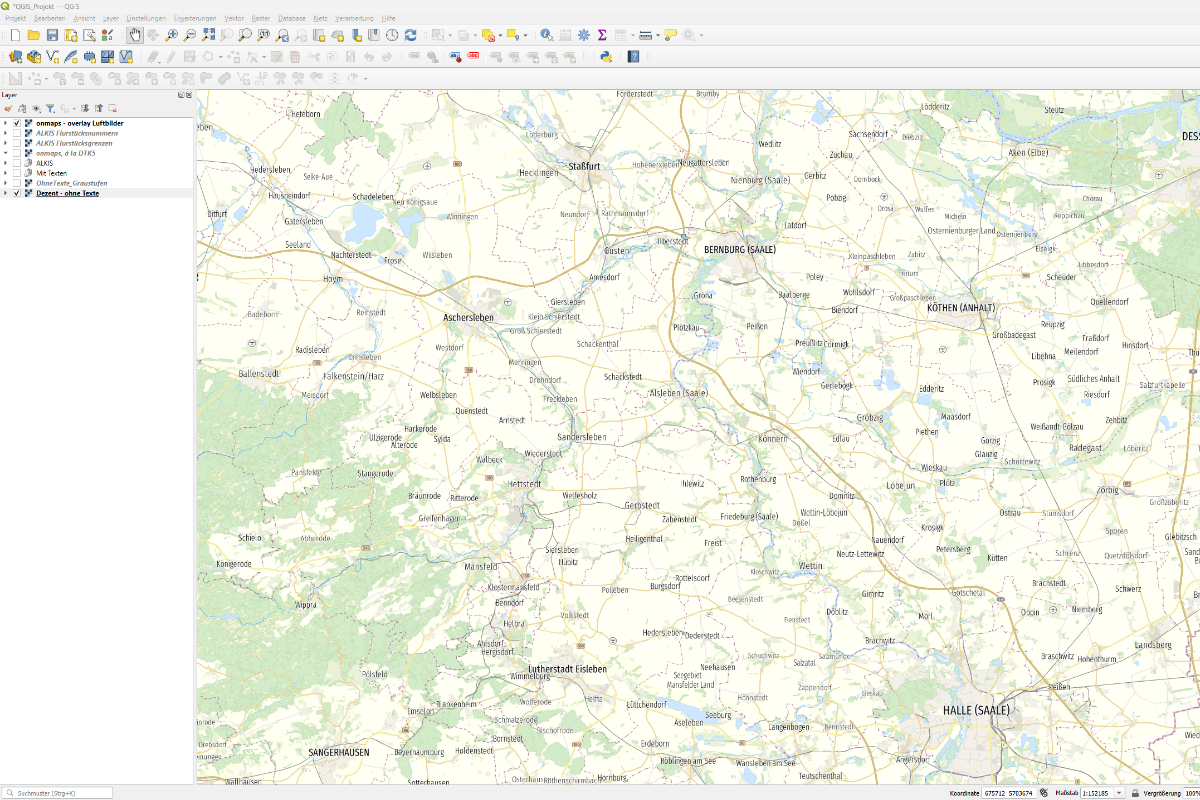Screen dimensions: 1200x800
Task: Zoom to the full map extent
Action: (x=208, y=35)
